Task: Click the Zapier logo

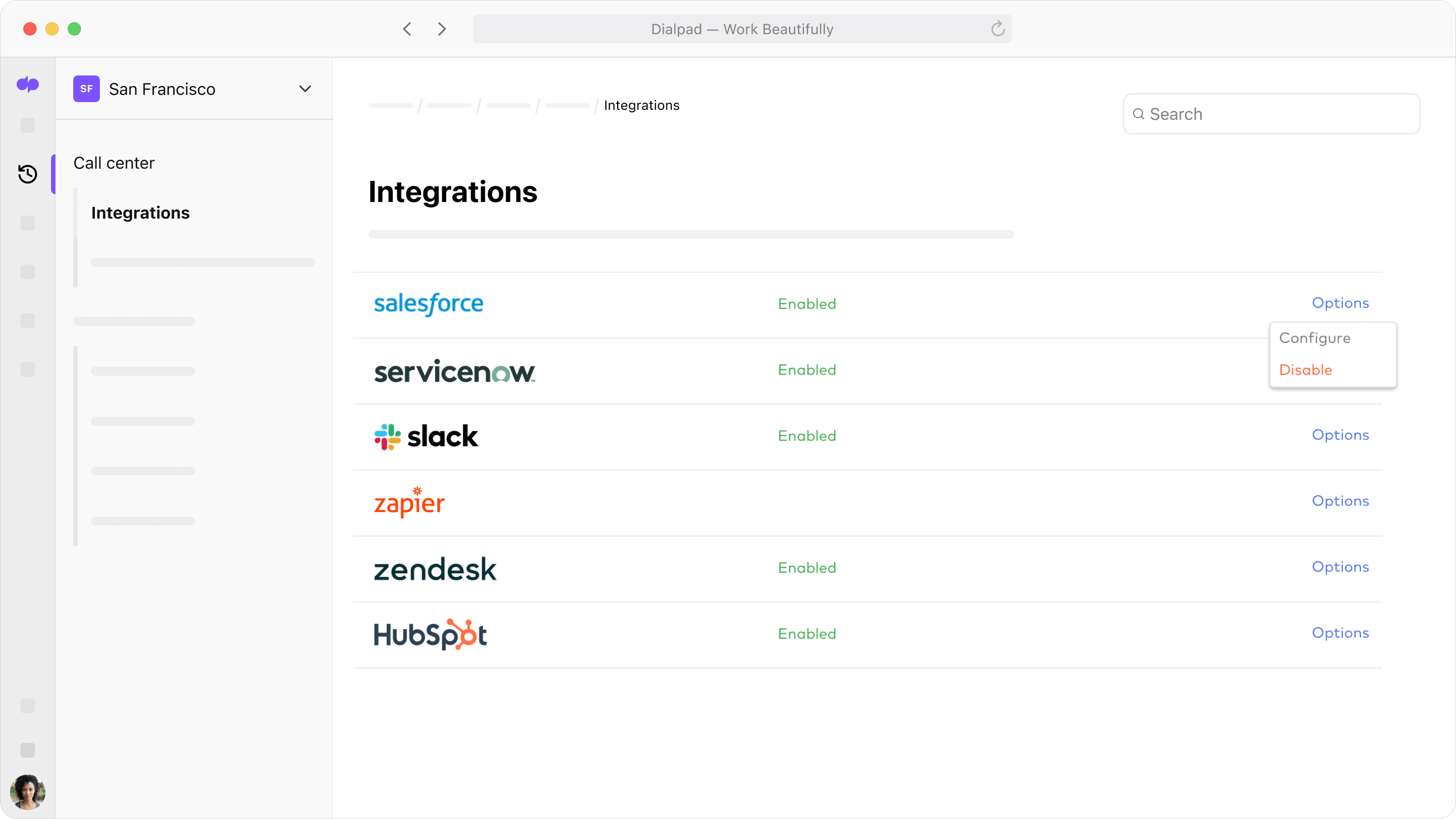Action: pos(409,502)
